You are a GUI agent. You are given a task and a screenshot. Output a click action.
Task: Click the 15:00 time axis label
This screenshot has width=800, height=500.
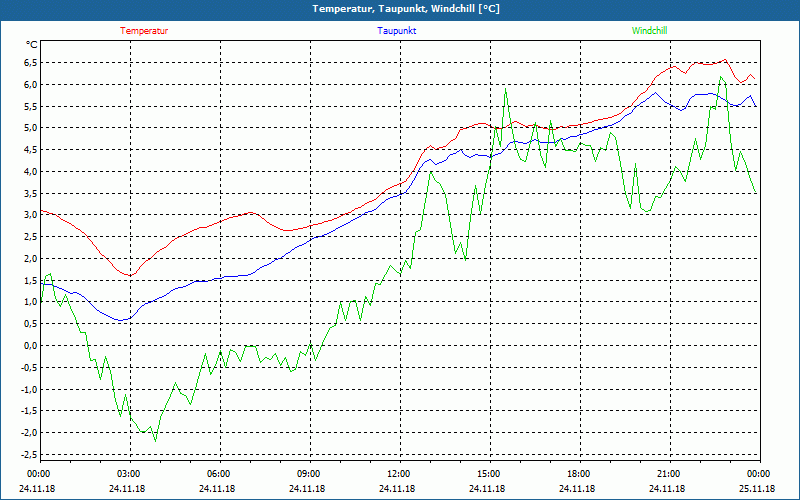490,474
